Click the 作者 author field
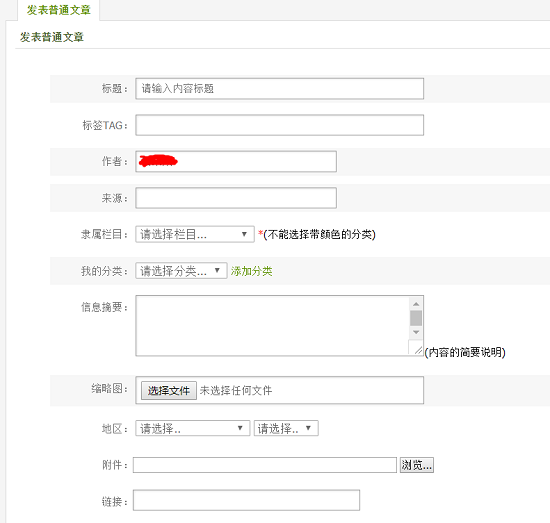The width and height of the screenshot is (550, 523). tap(236, 161)
